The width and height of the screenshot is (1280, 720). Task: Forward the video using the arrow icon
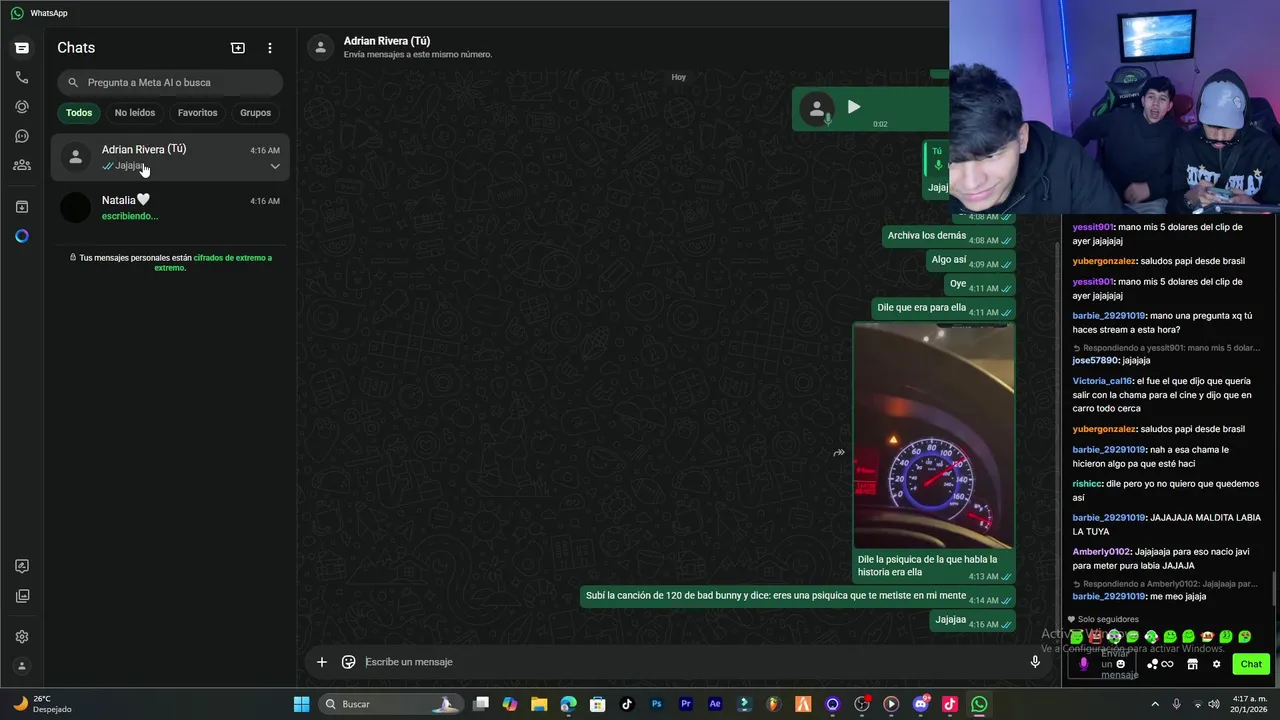839,453
